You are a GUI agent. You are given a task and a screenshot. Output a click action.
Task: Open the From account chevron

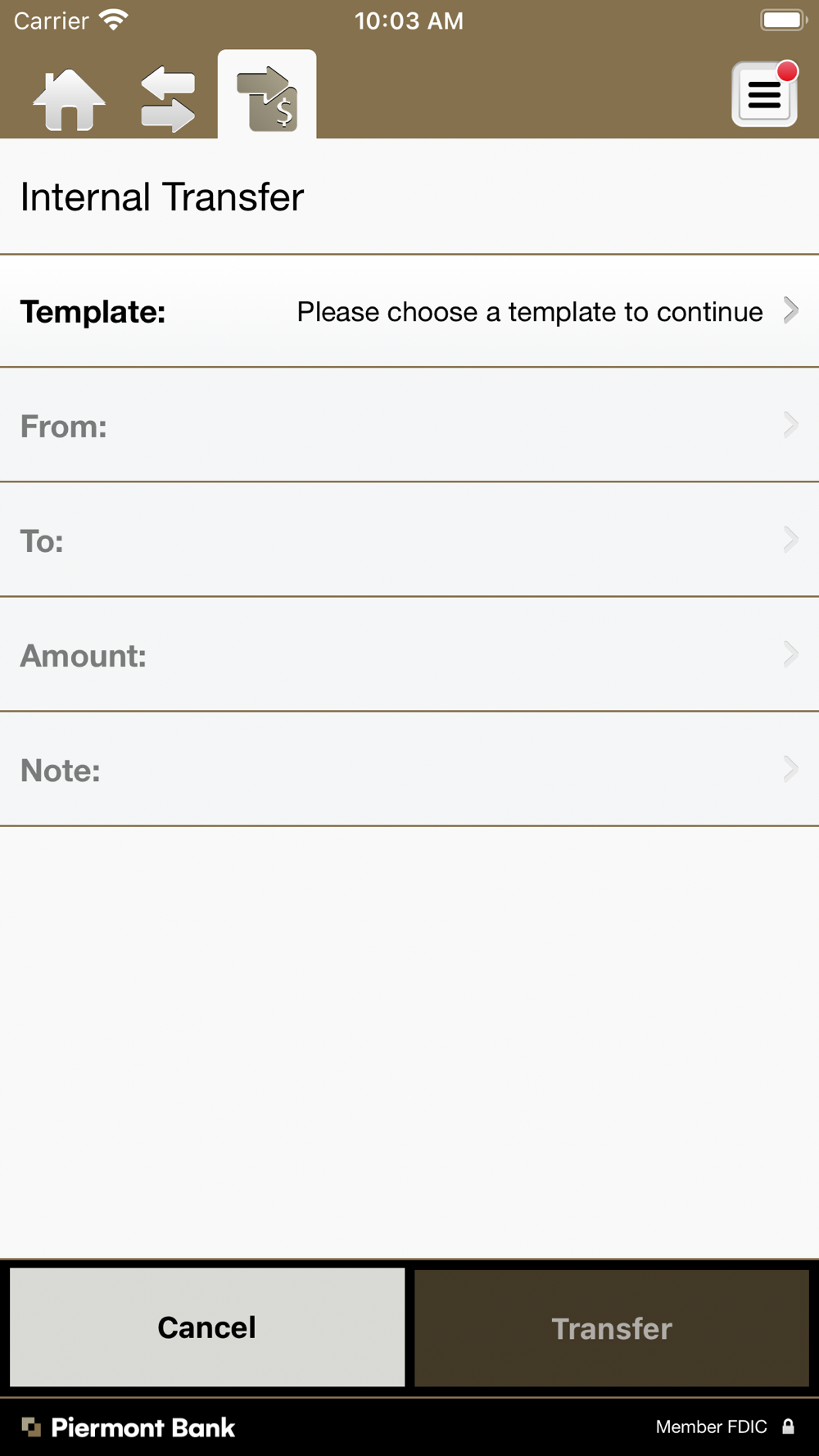coord(790,425)
